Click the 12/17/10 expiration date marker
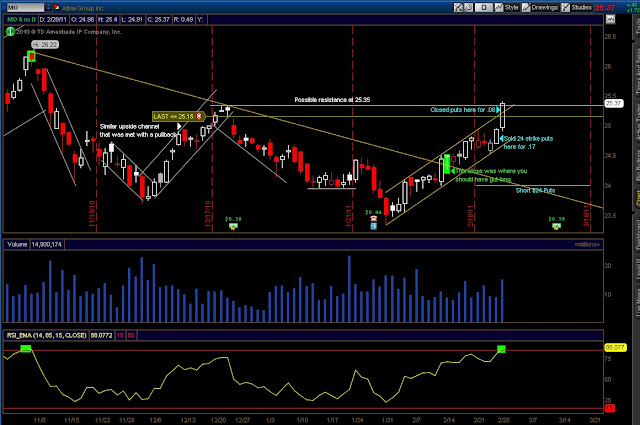This screenshot has height=425, width=640. [208, 214]
